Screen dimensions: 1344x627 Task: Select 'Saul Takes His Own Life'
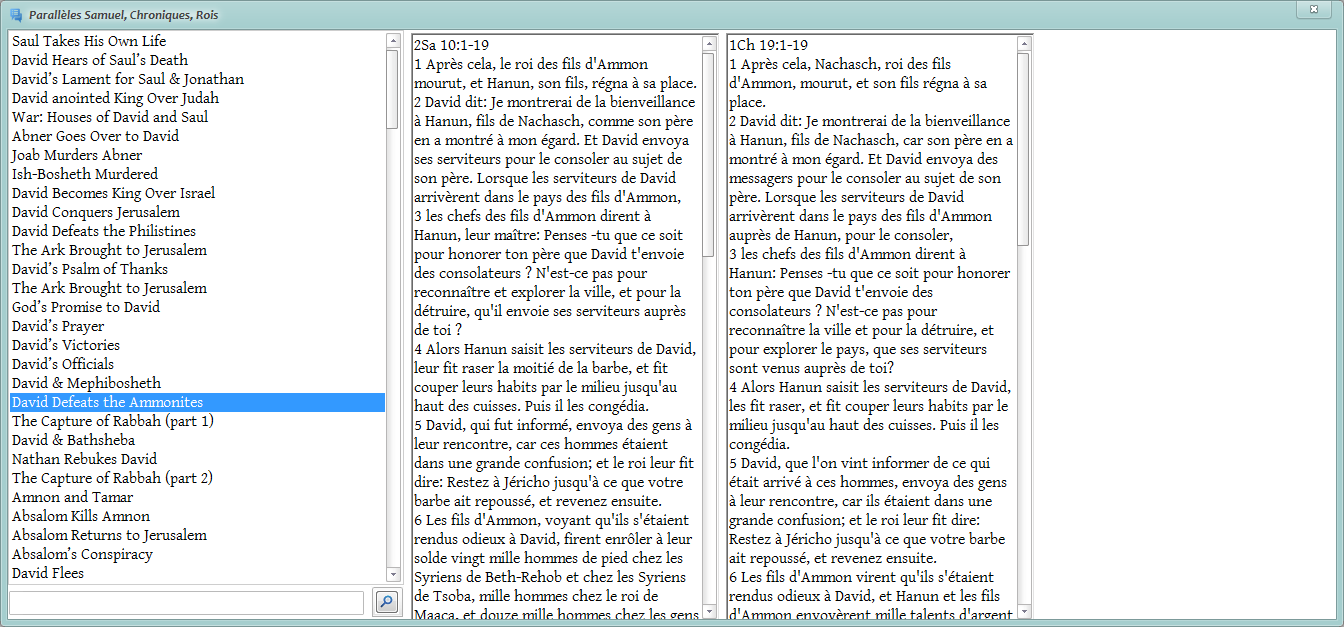pyautogui.click(x=197, y=41)
